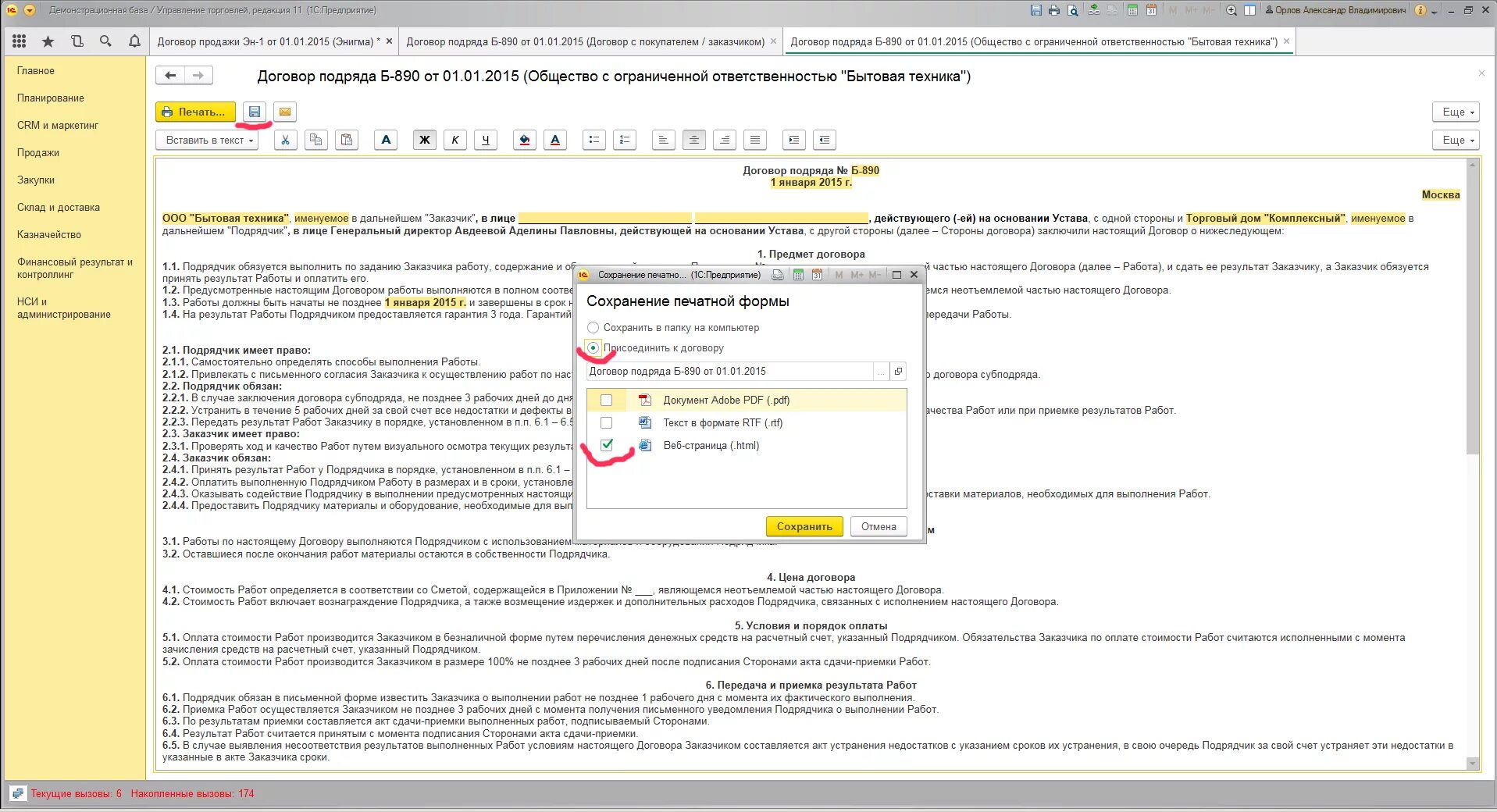Toggle underline Ч formatting
The height and width of the screenshot is (812, 1497).
click(486, 140)
